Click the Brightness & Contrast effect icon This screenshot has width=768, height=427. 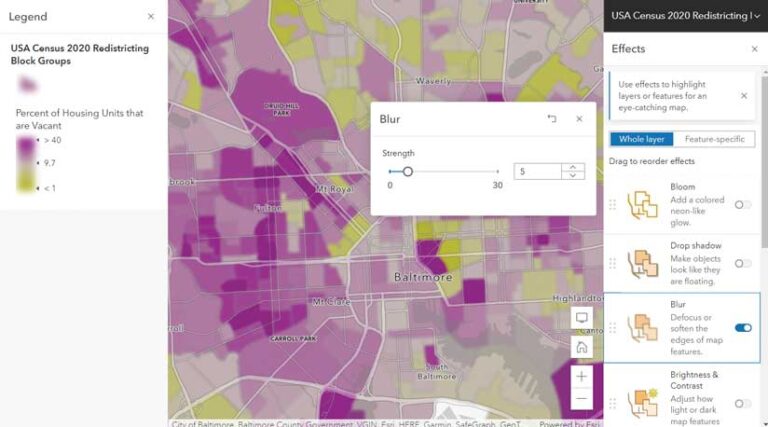[642, 403]
